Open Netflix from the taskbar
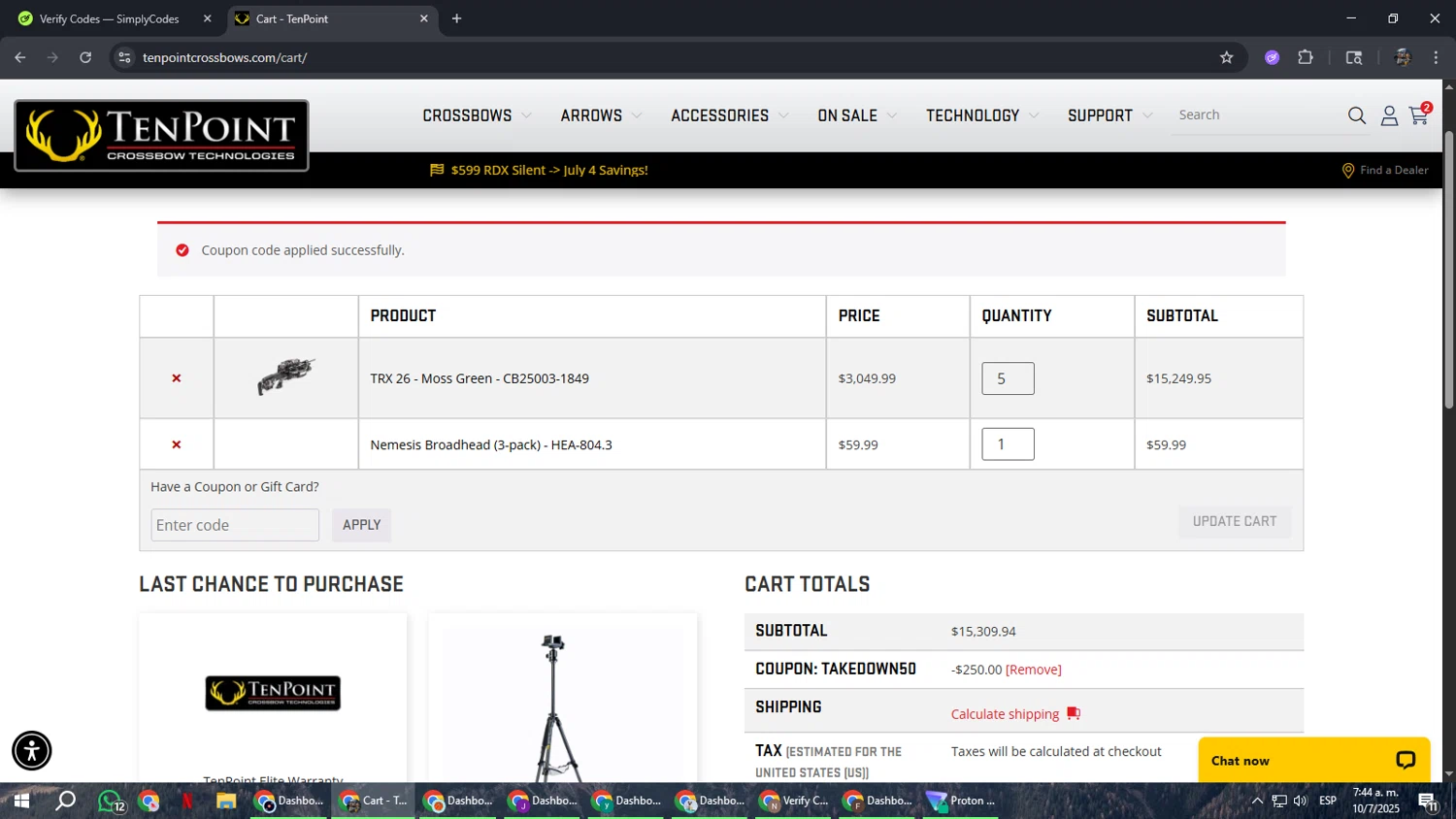Screen dimensions: 1456x819 pos(187,801)
